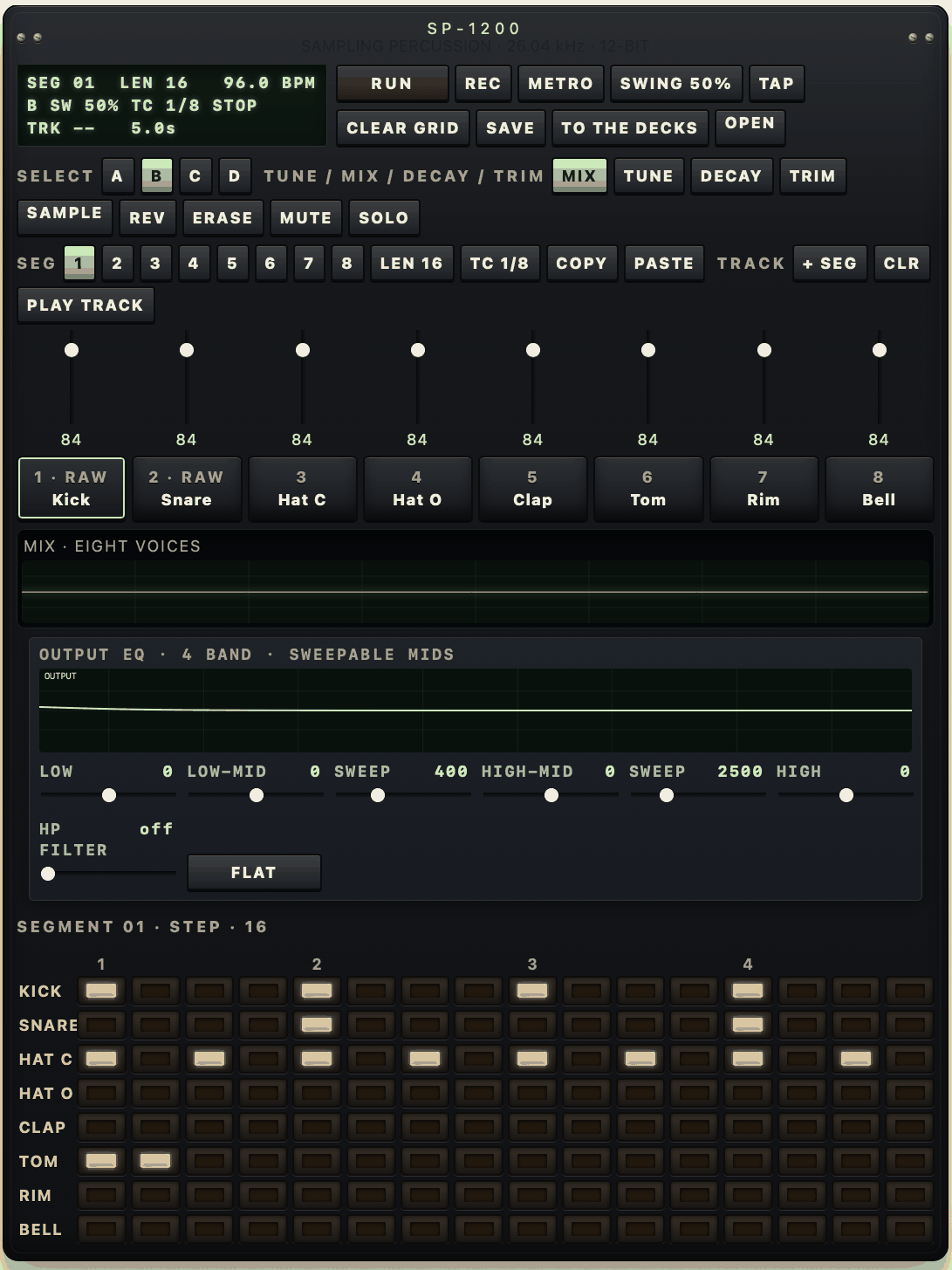
Task: Switch to DECAY mode
Action: [x=731, y=175]
